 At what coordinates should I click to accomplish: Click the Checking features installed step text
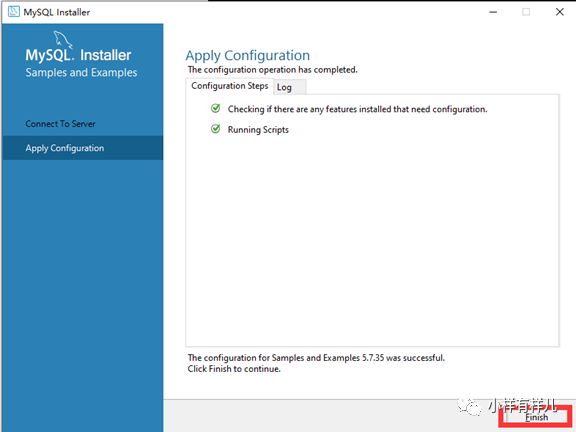[x=357, y=109]
